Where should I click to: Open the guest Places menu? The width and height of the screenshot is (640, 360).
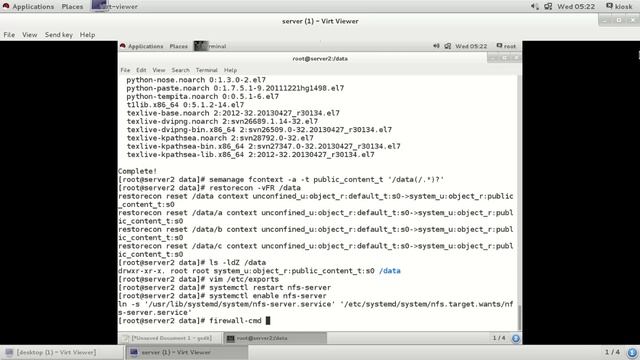(178, 46)
